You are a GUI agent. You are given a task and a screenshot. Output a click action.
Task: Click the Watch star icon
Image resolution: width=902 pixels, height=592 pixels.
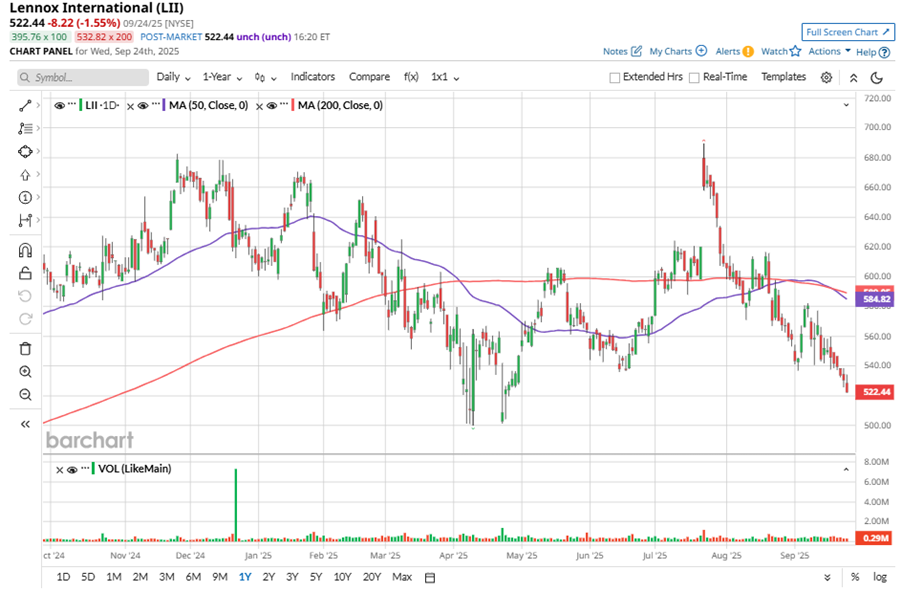[x=795, y=51]
